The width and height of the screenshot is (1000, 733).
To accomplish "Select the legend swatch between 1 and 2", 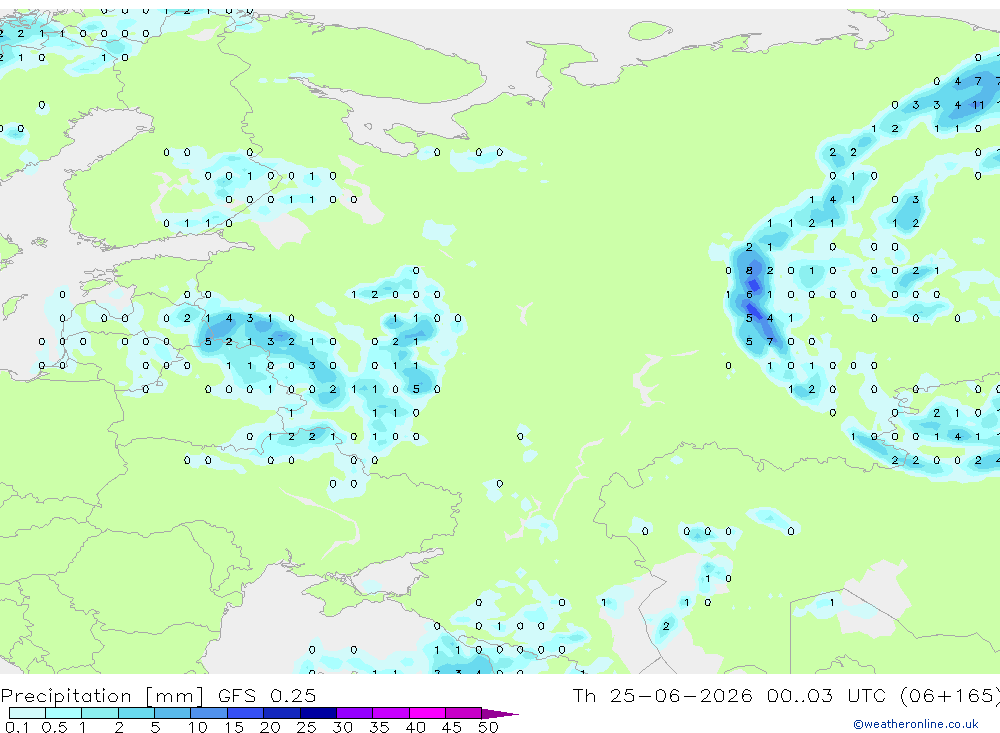I will click(99, 713).
